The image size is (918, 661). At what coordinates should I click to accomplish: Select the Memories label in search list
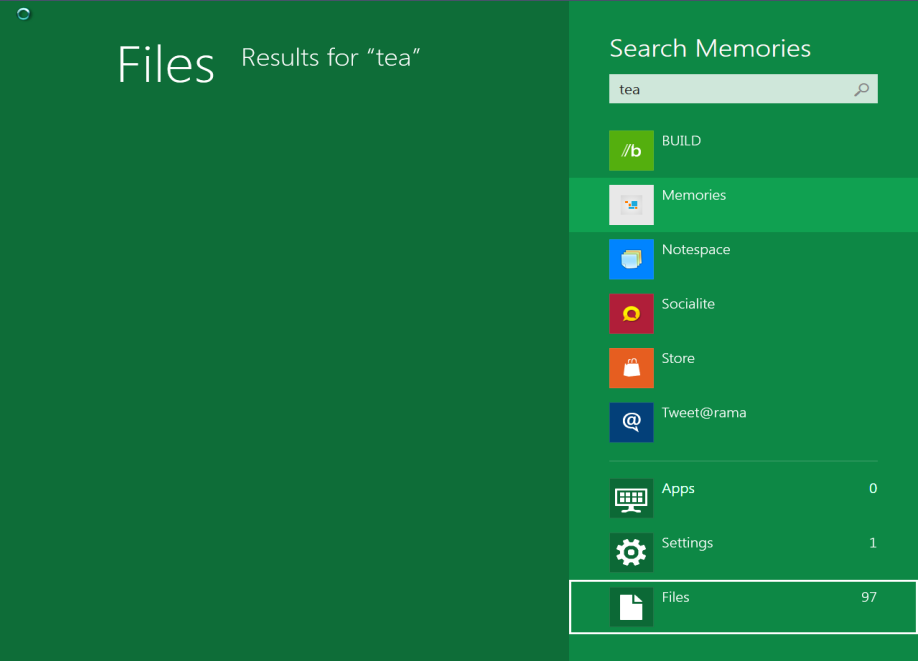tap(694, 196)
